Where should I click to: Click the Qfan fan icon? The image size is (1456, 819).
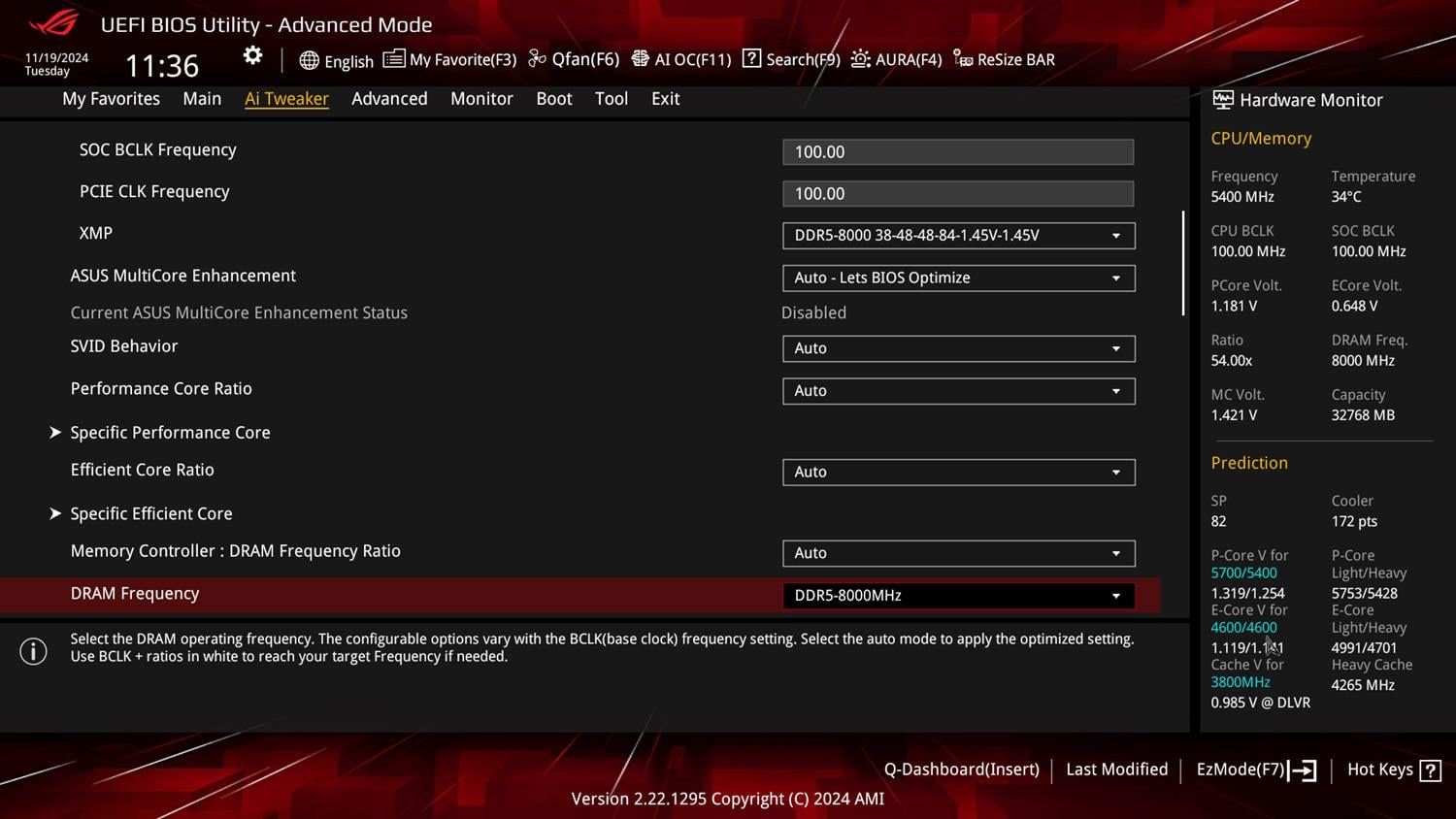pyautogui.click(x=537, y=59)
